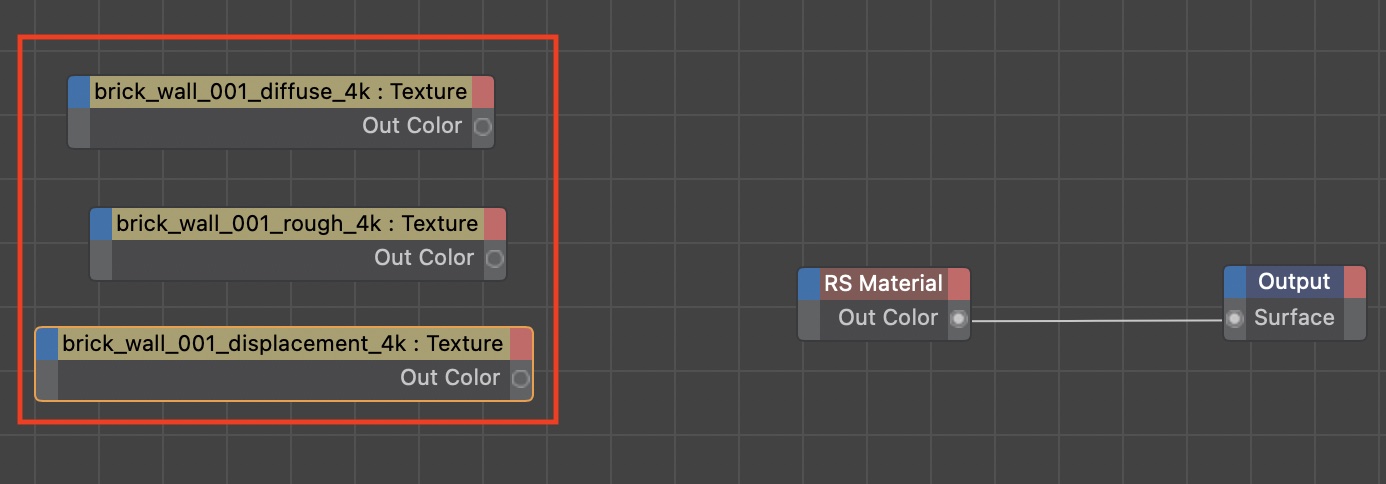Click the blue input square on RS Material
The image size is (1386, 484).
coord(809,284)
